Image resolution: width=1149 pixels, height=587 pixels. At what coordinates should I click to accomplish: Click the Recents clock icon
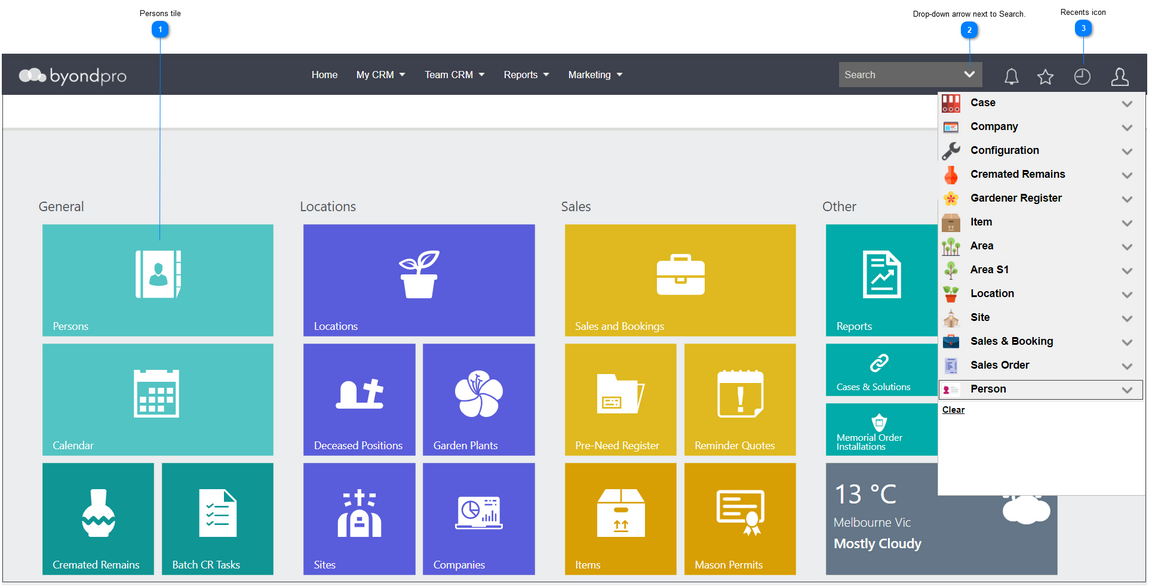1082,76
